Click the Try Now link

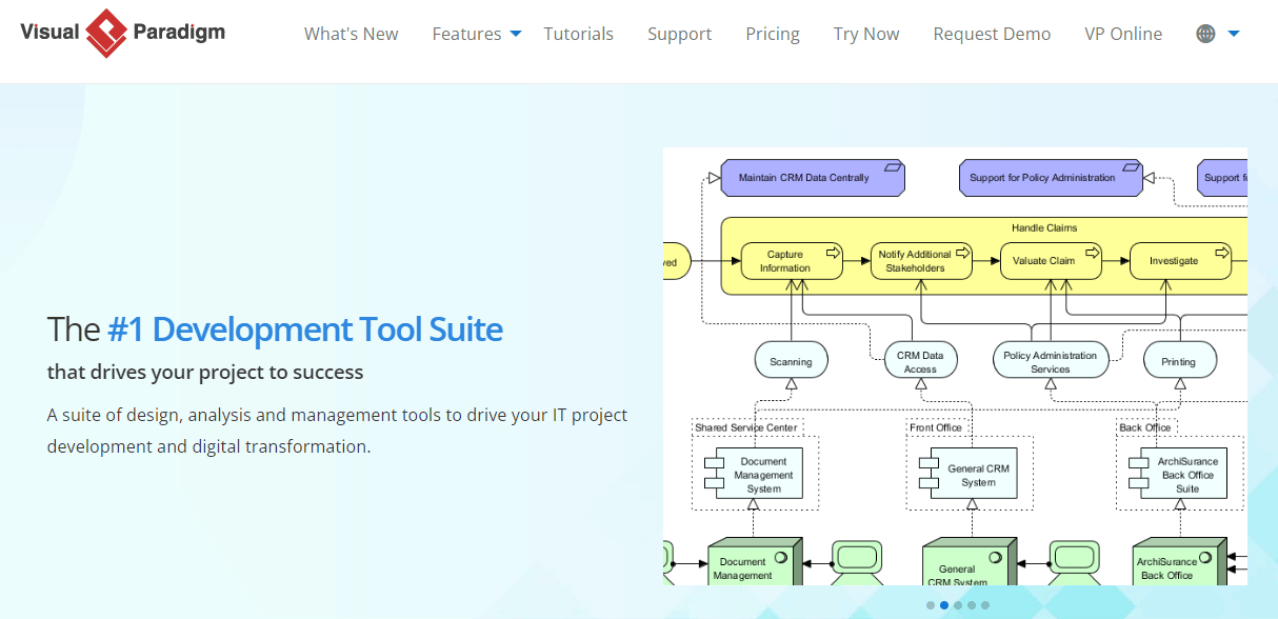click(865, 33)
